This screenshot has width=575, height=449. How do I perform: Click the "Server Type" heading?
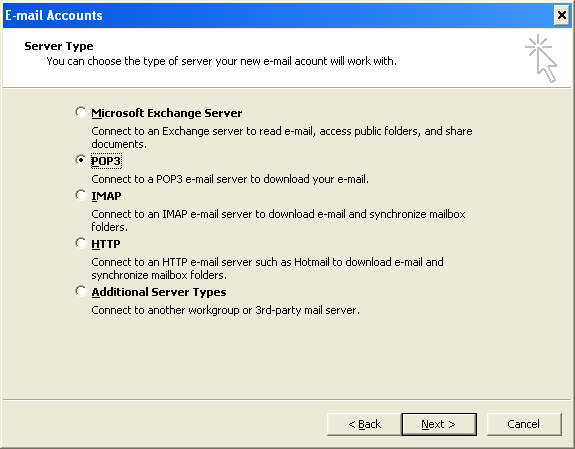tap(59, 46)
